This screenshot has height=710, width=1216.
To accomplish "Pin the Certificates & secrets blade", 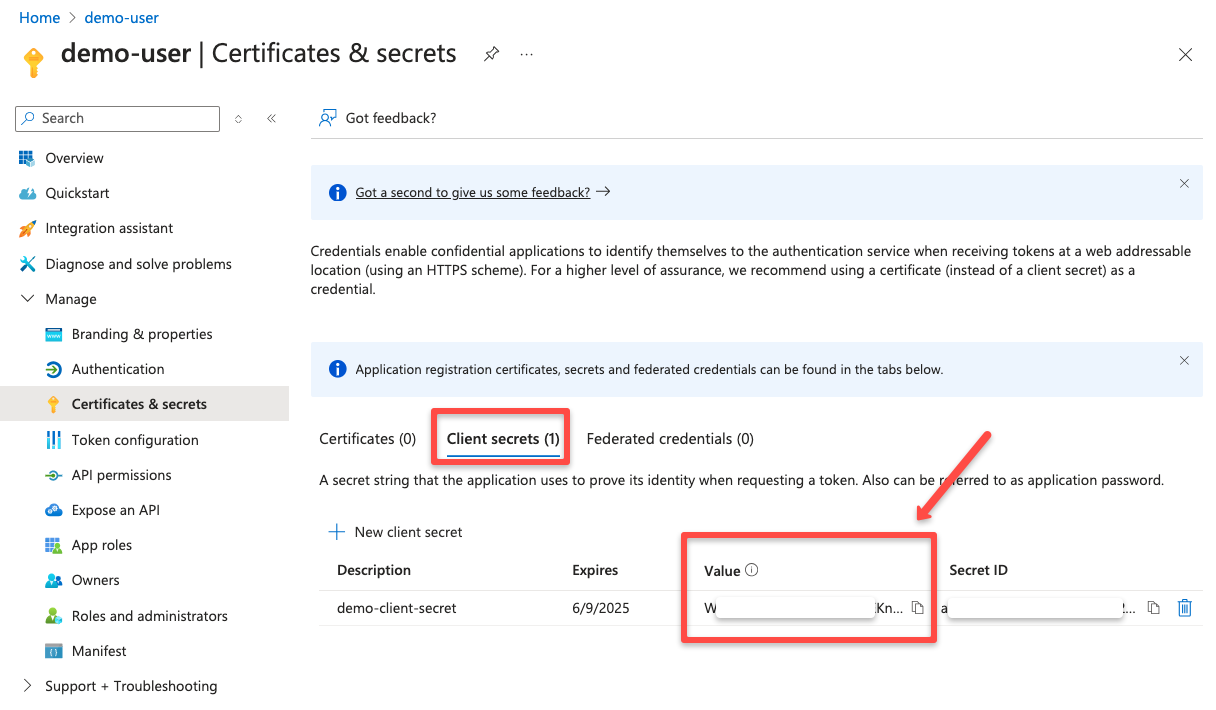I will tap(491, 53).
